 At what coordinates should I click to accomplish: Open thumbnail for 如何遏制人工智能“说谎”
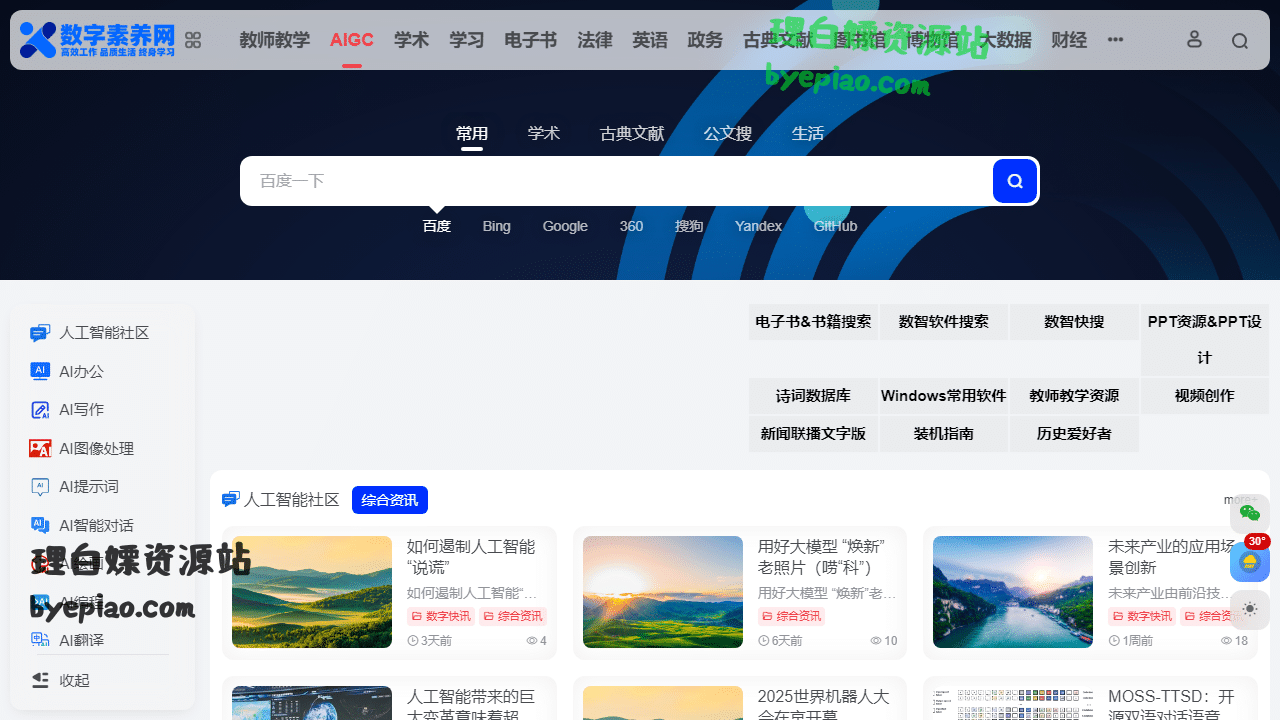312,592
